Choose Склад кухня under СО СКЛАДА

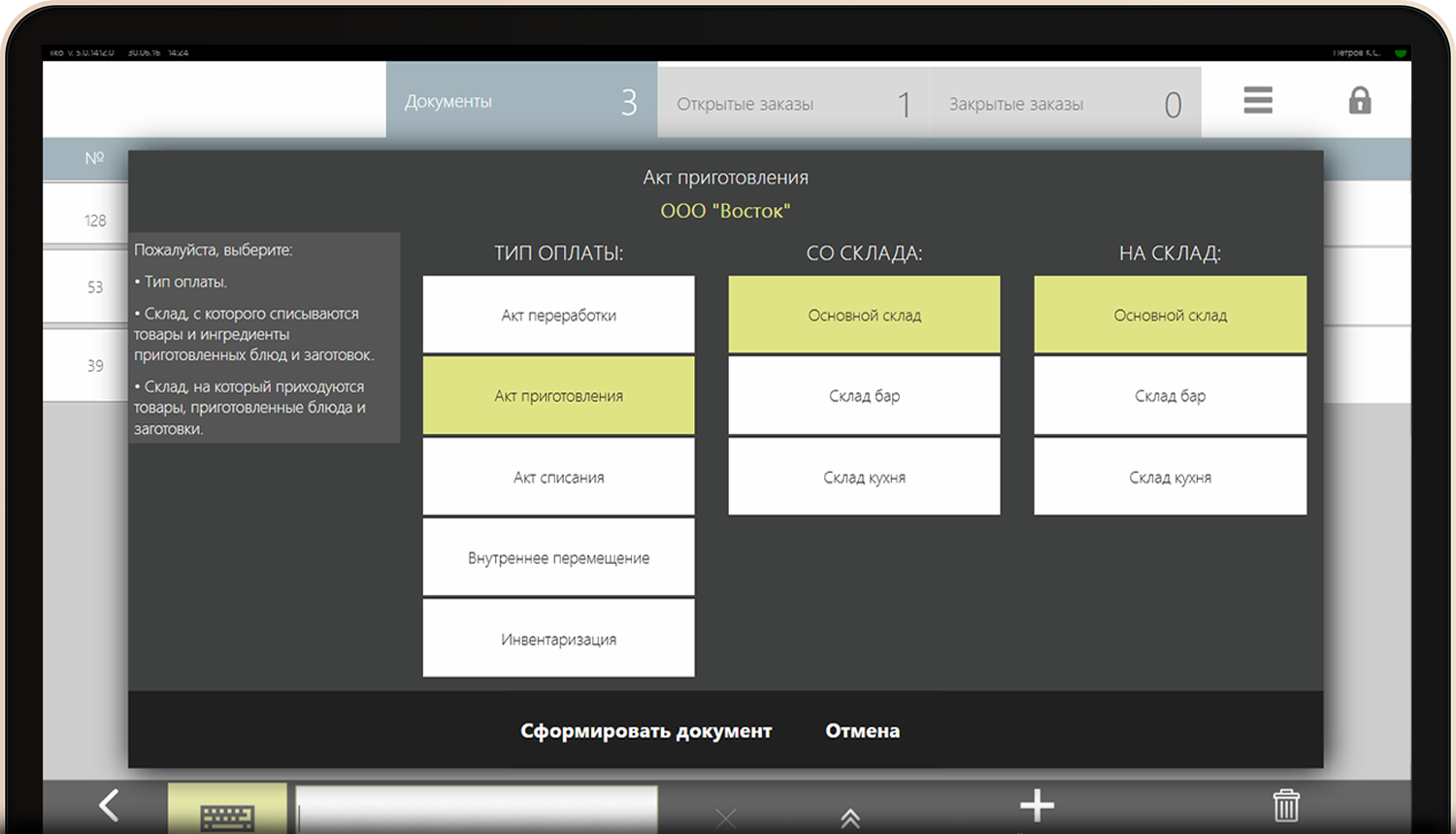[865, 477]
